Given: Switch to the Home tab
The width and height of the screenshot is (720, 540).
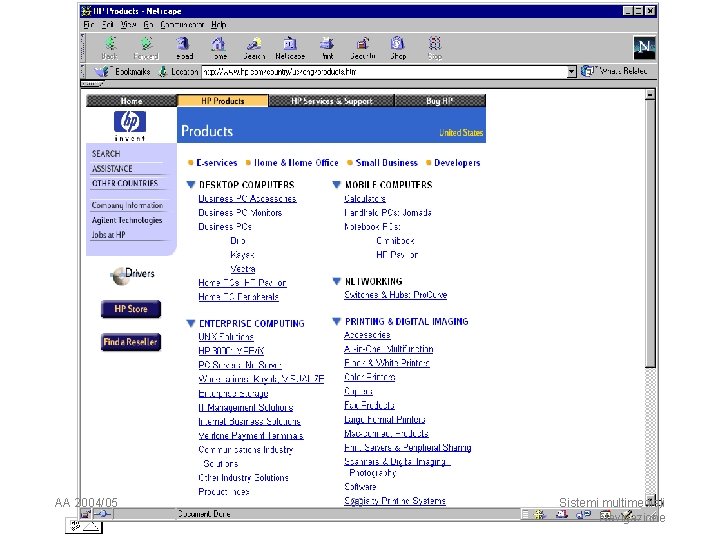Looking at the screenshot, I should point(131,101).
